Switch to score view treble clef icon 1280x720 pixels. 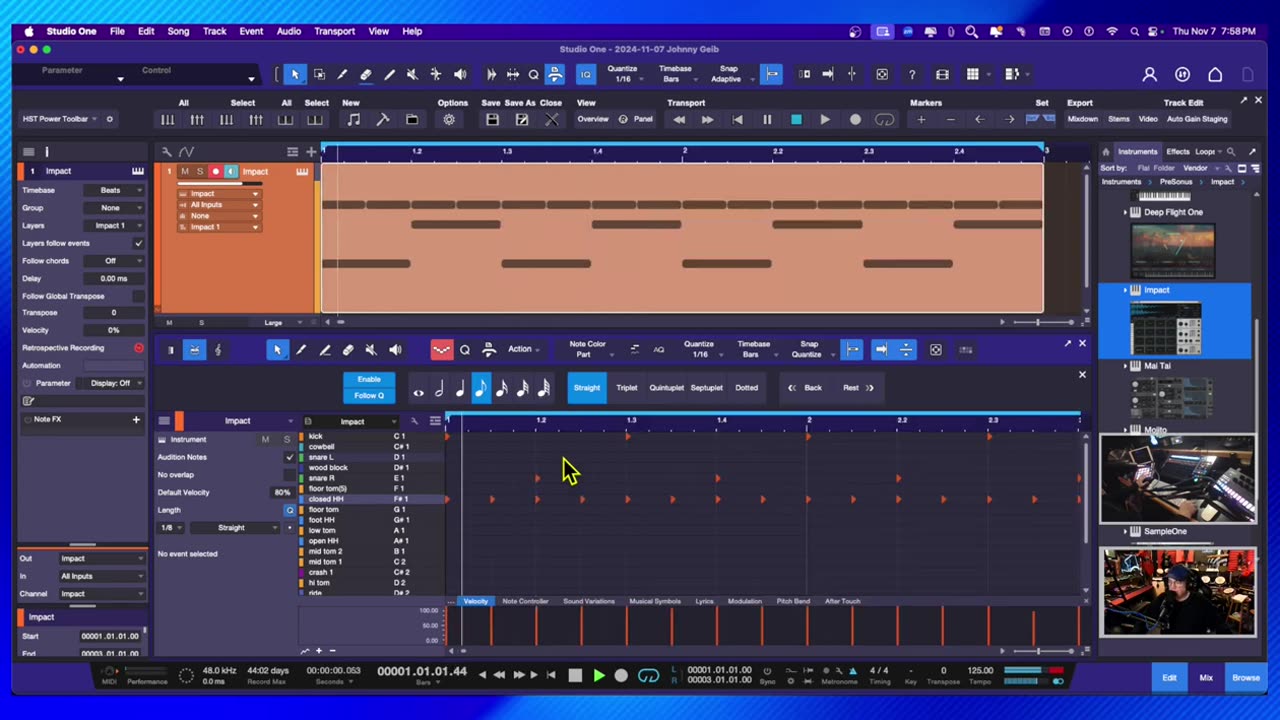[218, 350]
